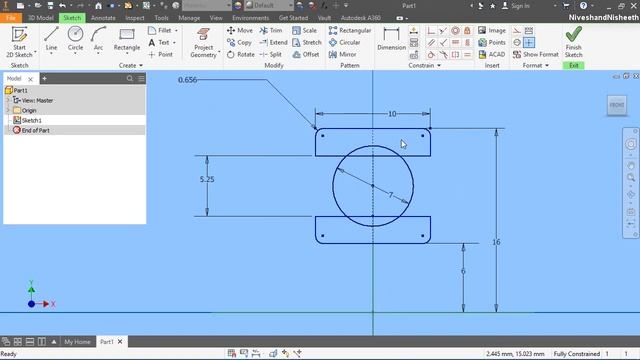The image size is (640, 360).
Task: Select the Extend tool
Action: (273, 42)
